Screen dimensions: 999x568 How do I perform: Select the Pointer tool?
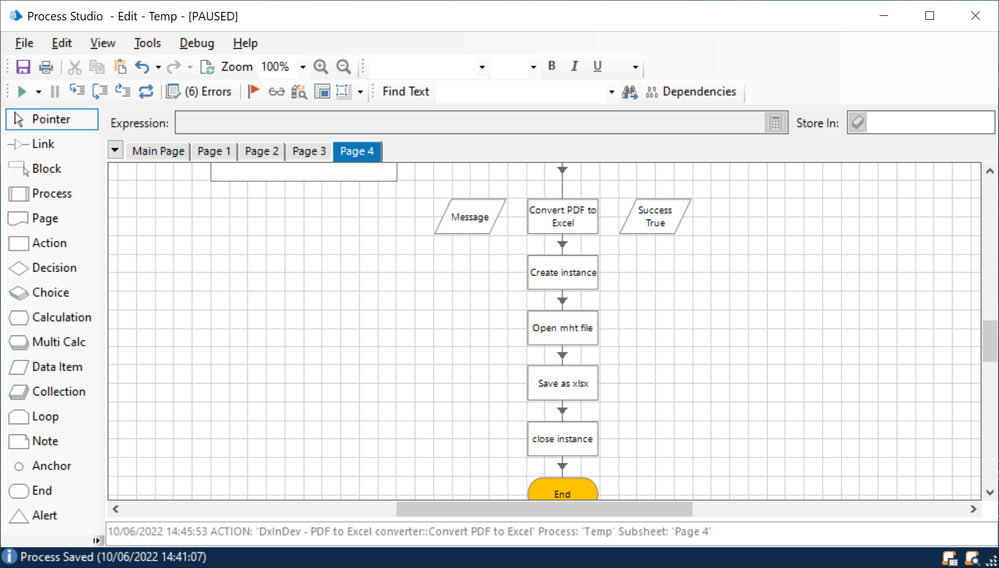point(52,119)
